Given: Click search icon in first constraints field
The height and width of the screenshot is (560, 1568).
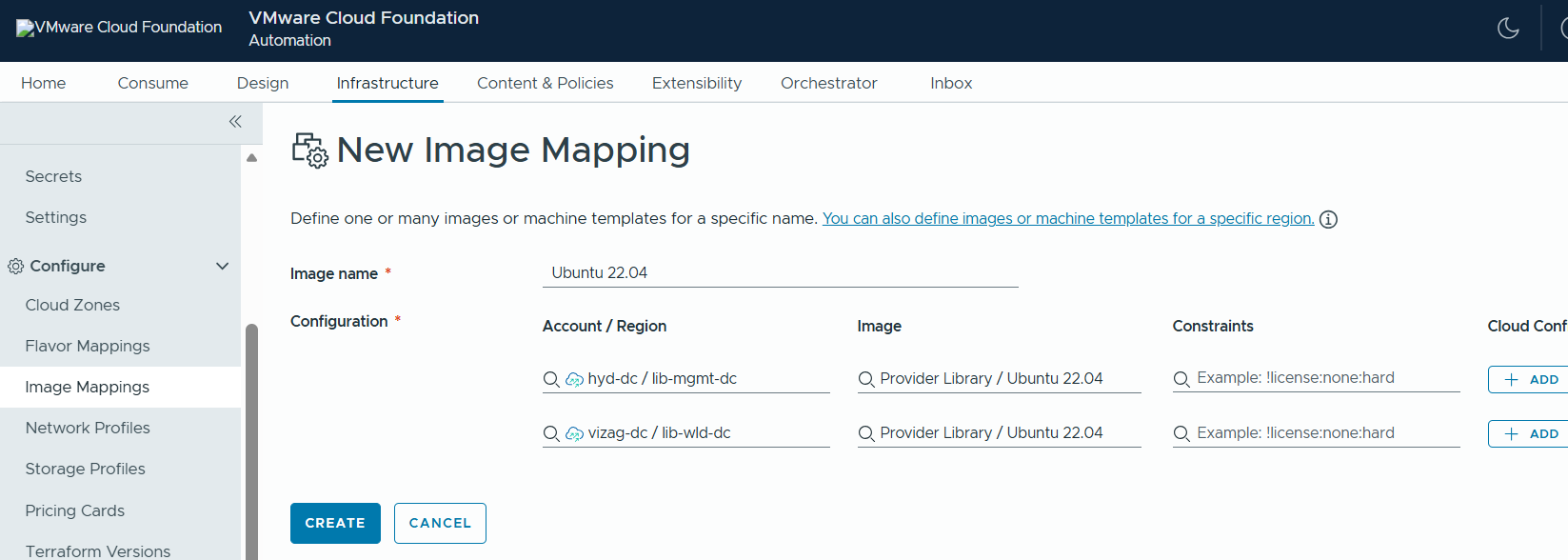Looking at the screenshot, I should (x=1181, y=379).
